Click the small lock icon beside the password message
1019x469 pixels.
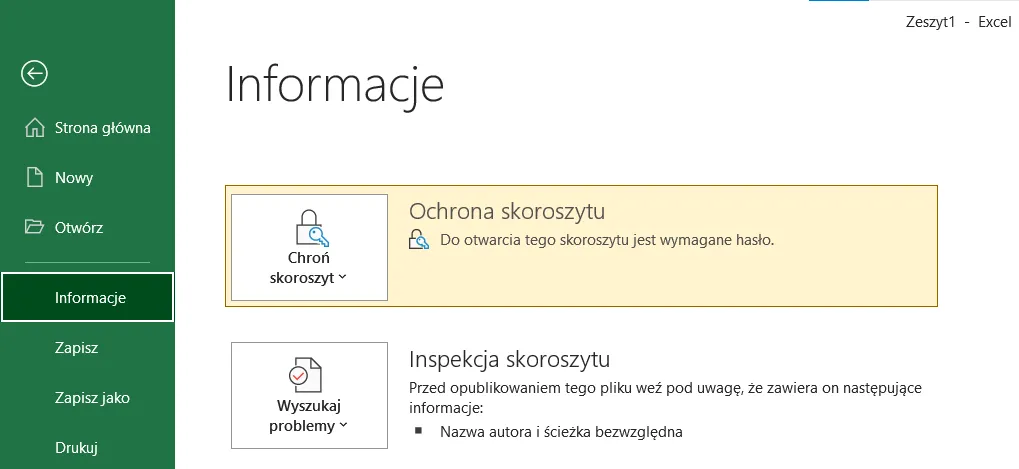pos(419,240)
